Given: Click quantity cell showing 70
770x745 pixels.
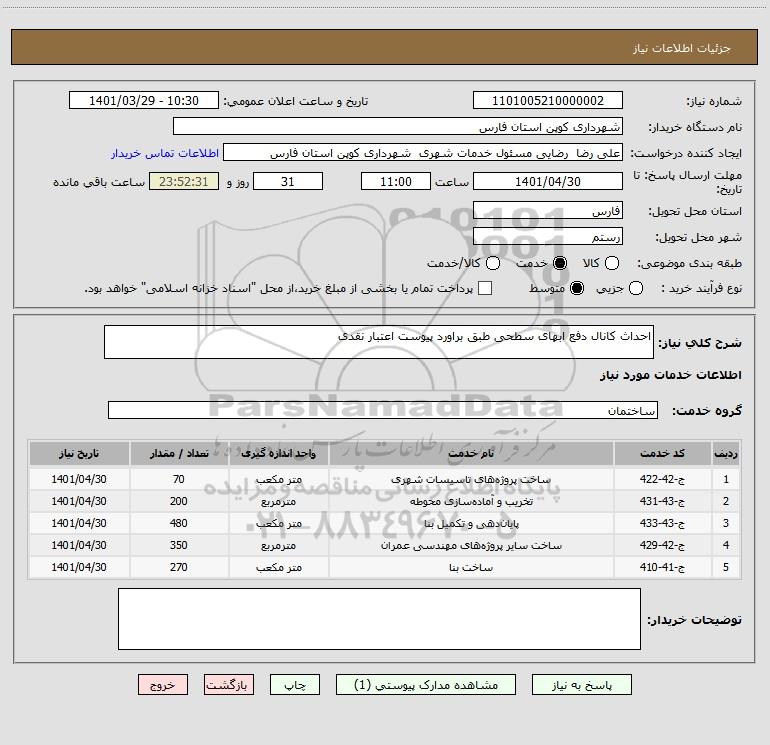Looking at the screenshot, I should (179, 479).
